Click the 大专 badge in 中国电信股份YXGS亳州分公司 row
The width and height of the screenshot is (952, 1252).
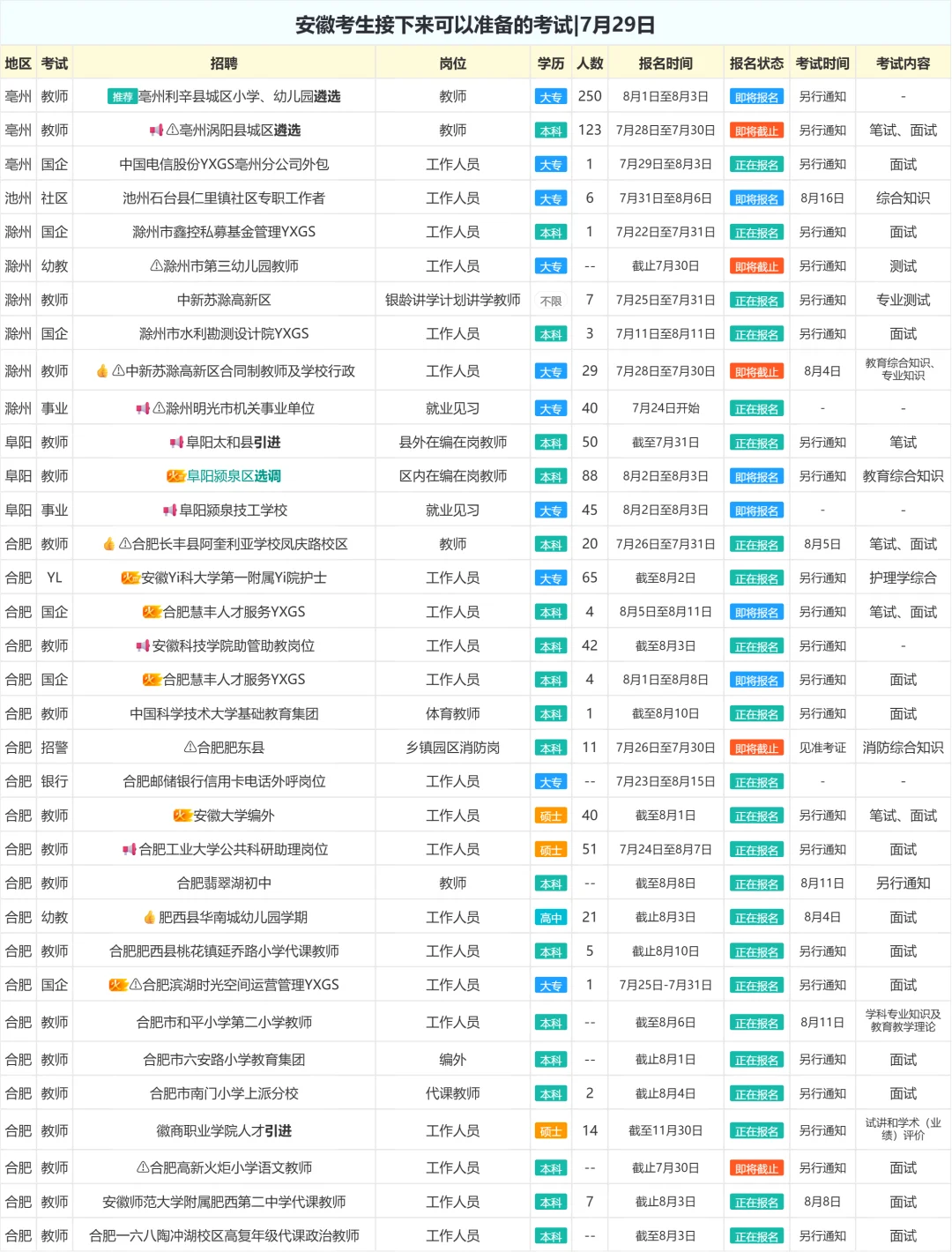(551, 165)
